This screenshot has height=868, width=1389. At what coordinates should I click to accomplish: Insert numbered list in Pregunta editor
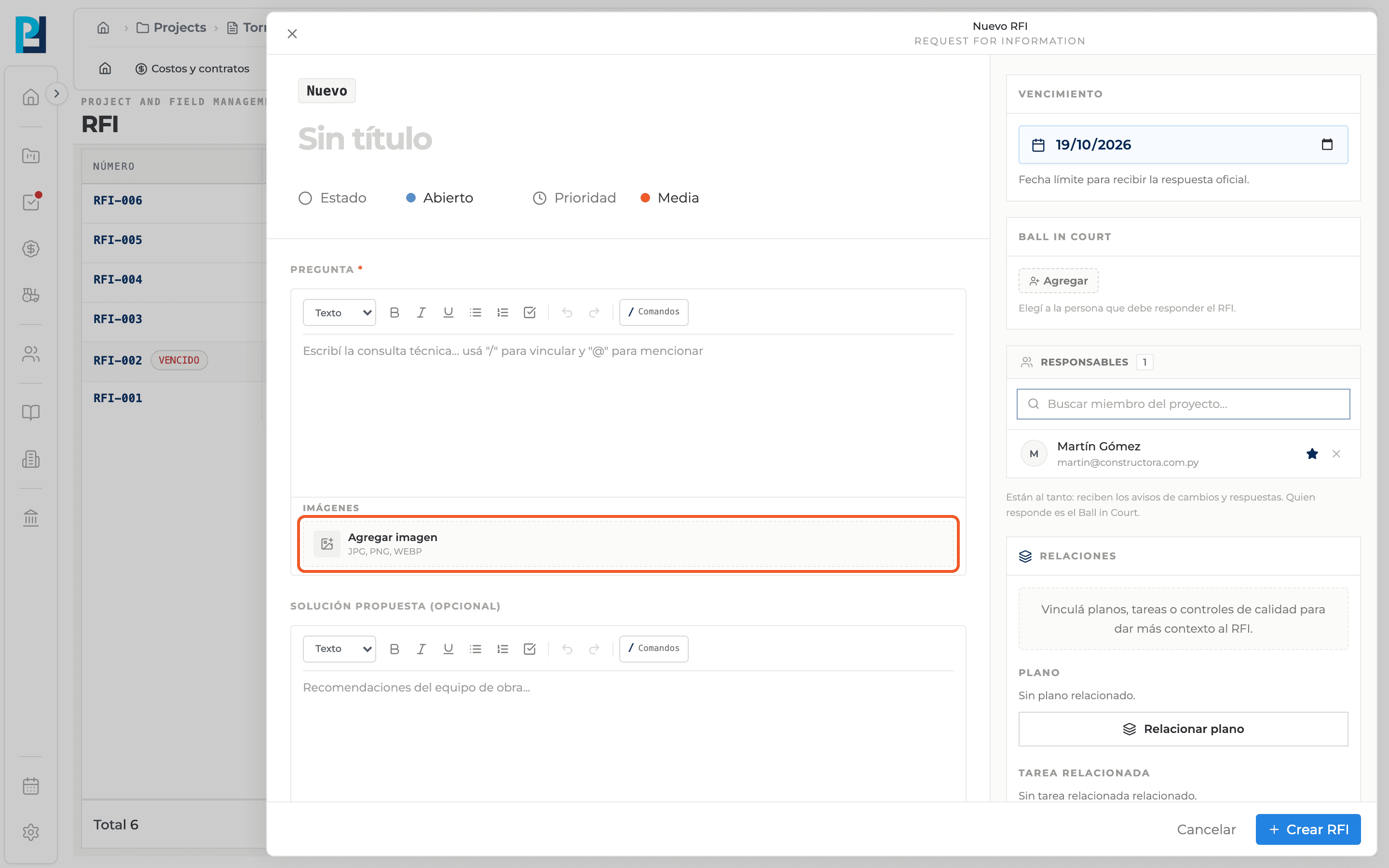point(503,312)
